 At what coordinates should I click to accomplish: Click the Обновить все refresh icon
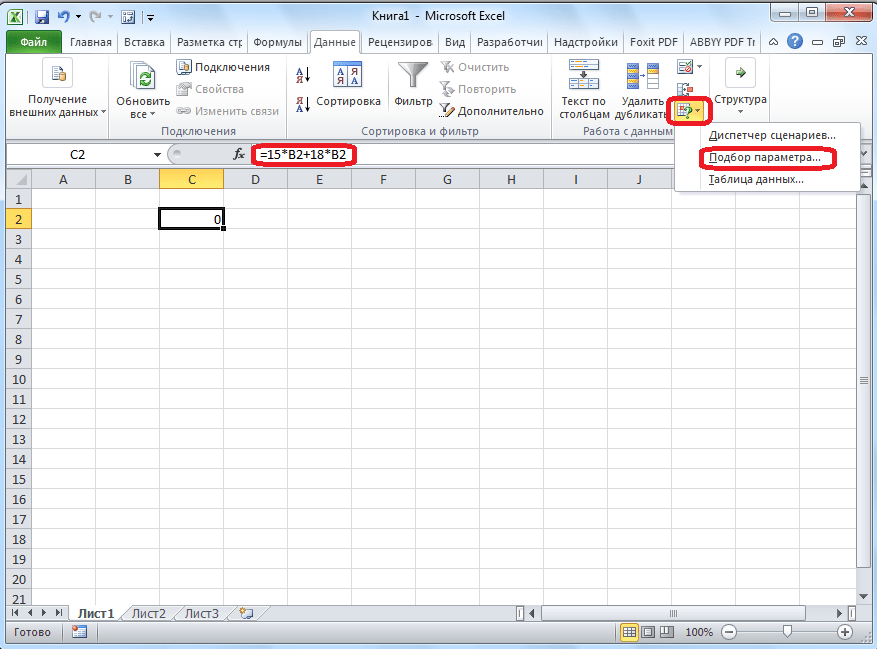(142, 77)
